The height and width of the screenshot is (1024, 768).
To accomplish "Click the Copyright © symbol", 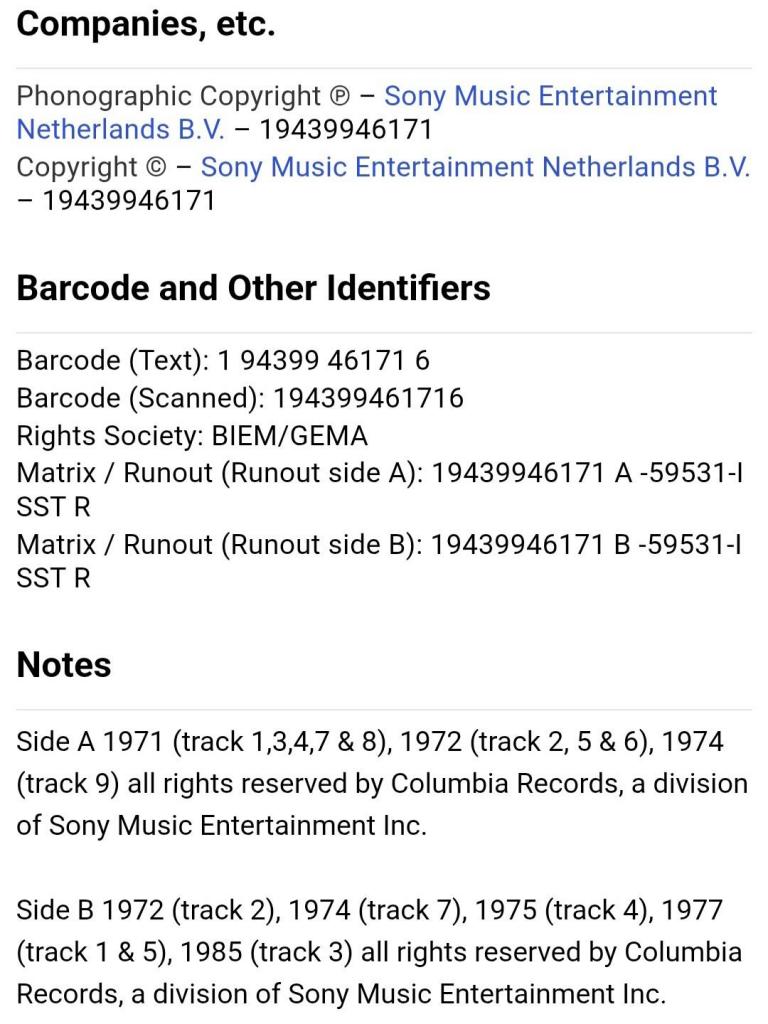I will coord(156,167).
